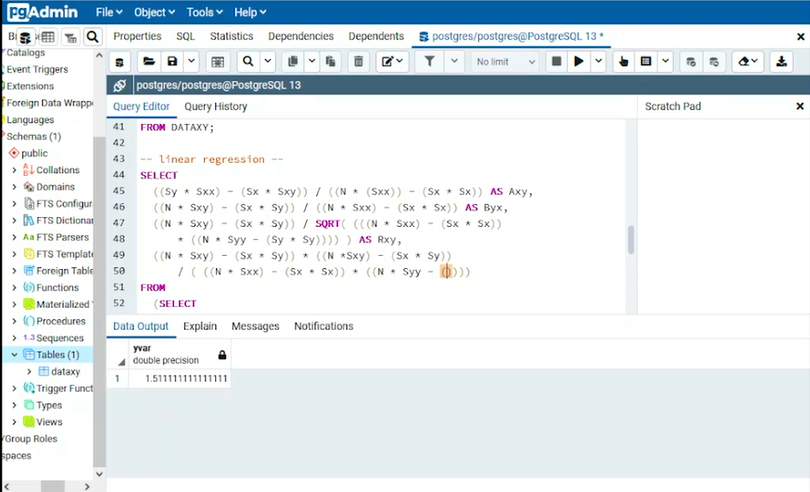Switch to the Properties tab
The height and width of the screenshot is (492, 810).
[137, 36]
